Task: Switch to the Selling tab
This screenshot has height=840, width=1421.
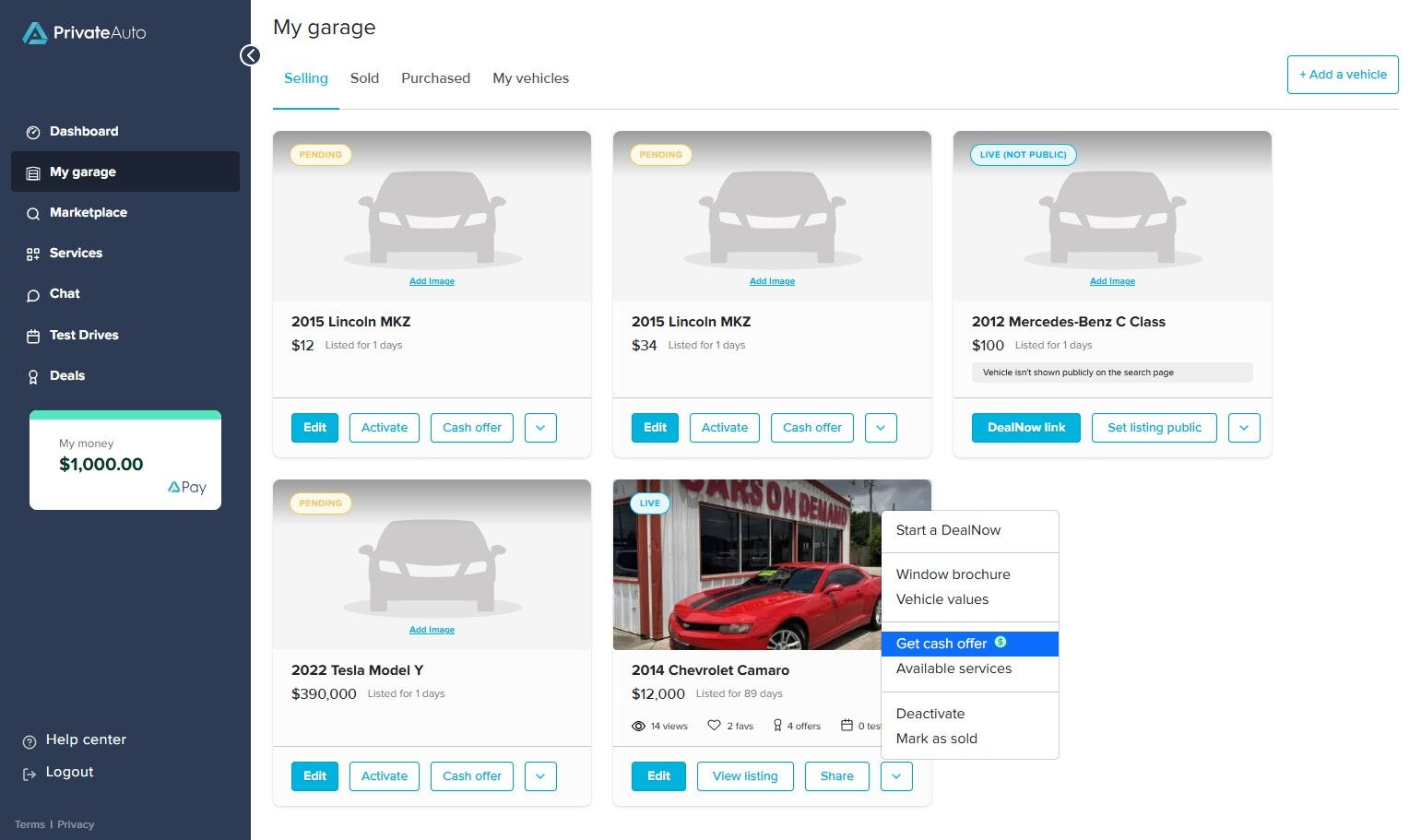Action: pyautogui.click(x=306, y=78)
